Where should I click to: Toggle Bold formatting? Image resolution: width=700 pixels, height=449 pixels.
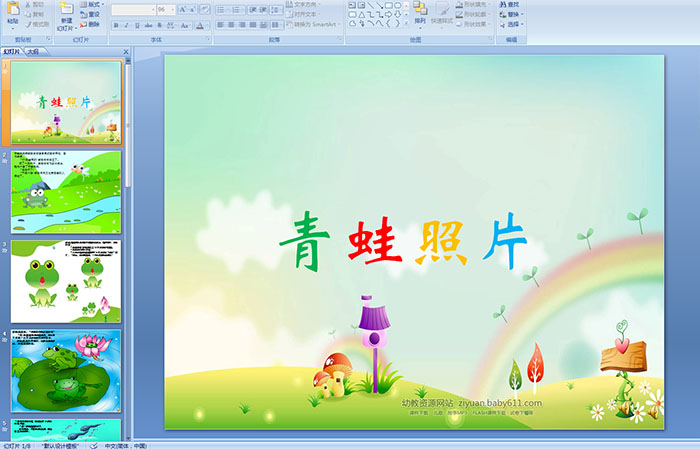click(115, 25)
